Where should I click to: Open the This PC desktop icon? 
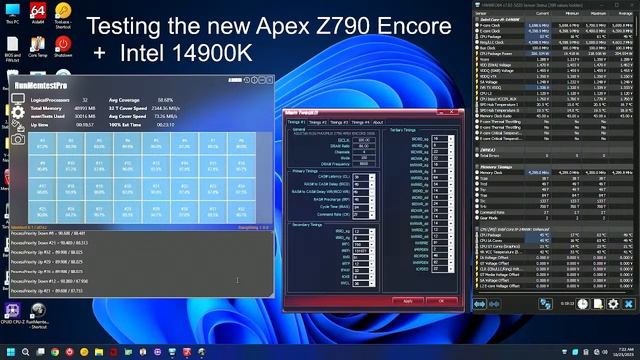(x=13, y=13)
